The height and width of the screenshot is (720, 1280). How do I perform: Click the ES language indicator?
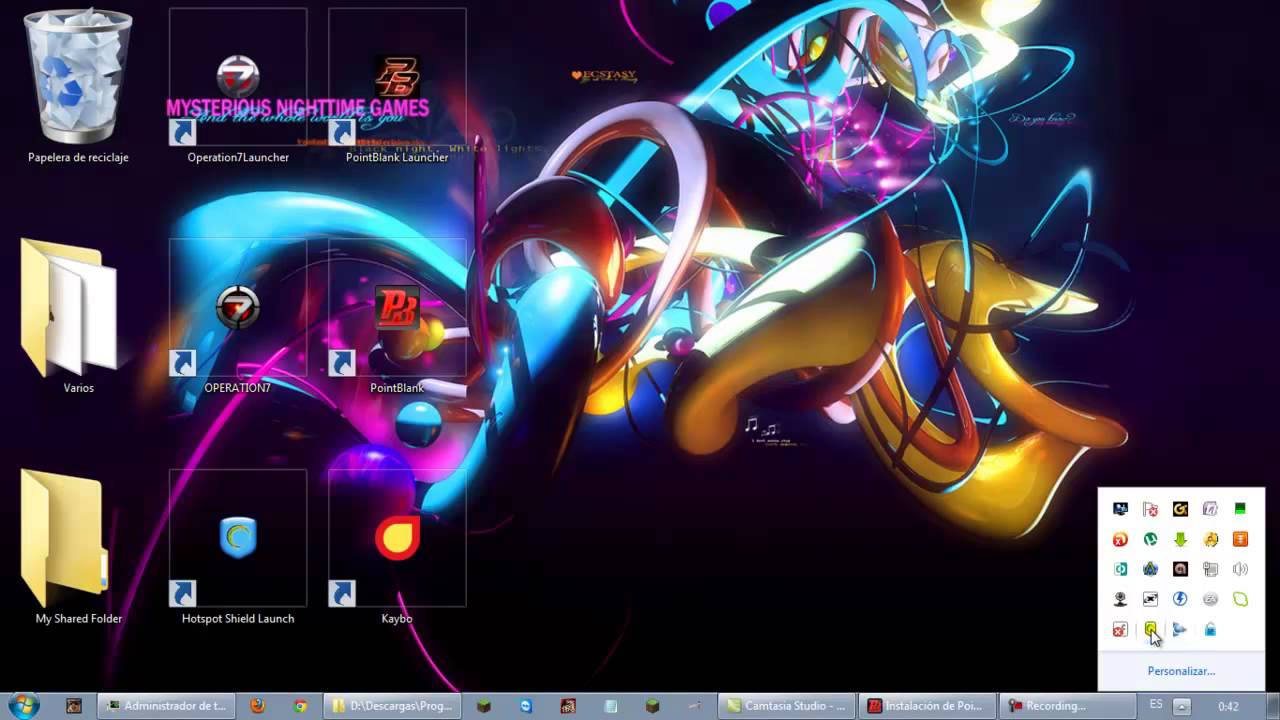[1156, 705]
